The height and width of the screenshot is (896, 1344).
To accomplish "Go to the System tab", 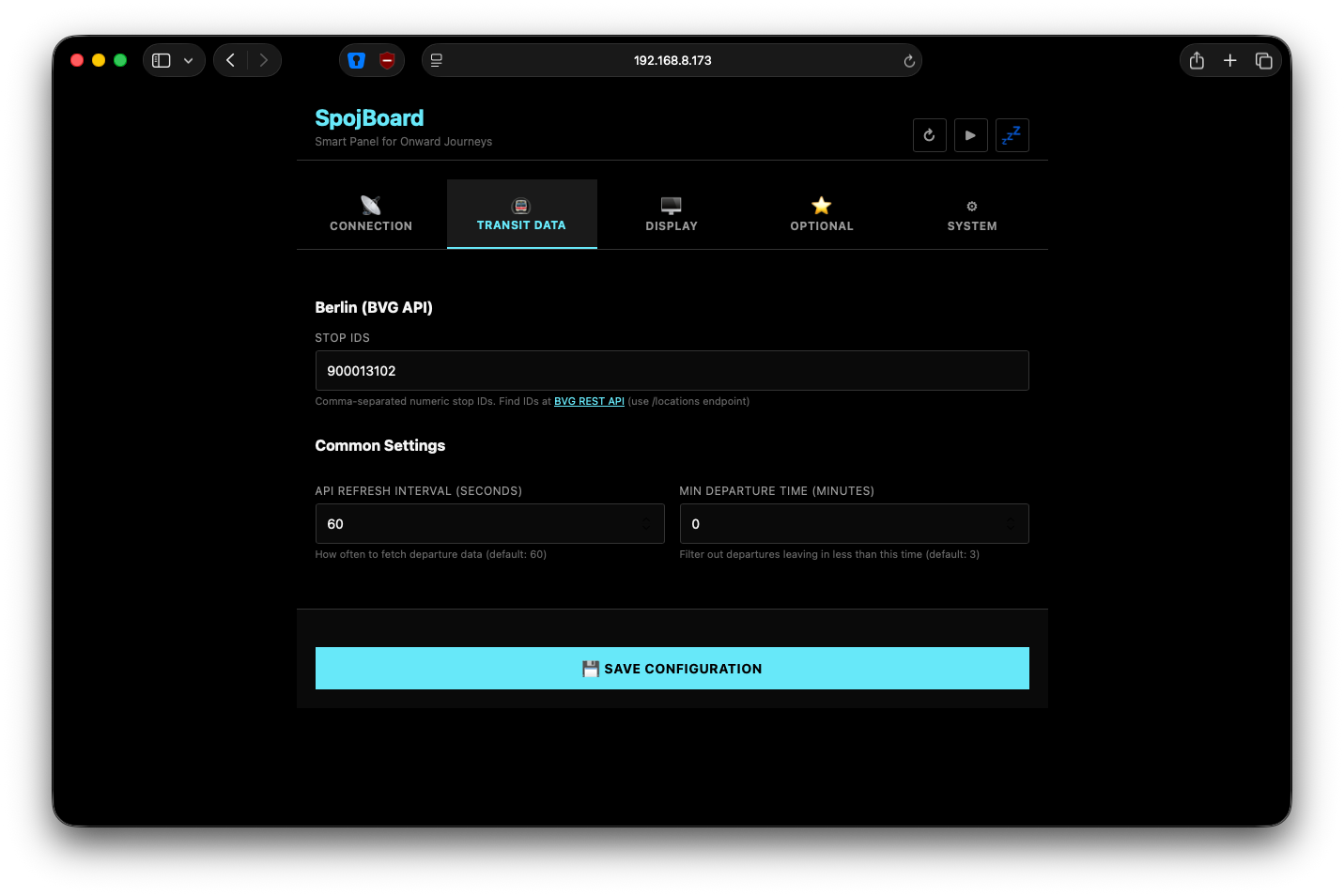I will pos(972,214).
